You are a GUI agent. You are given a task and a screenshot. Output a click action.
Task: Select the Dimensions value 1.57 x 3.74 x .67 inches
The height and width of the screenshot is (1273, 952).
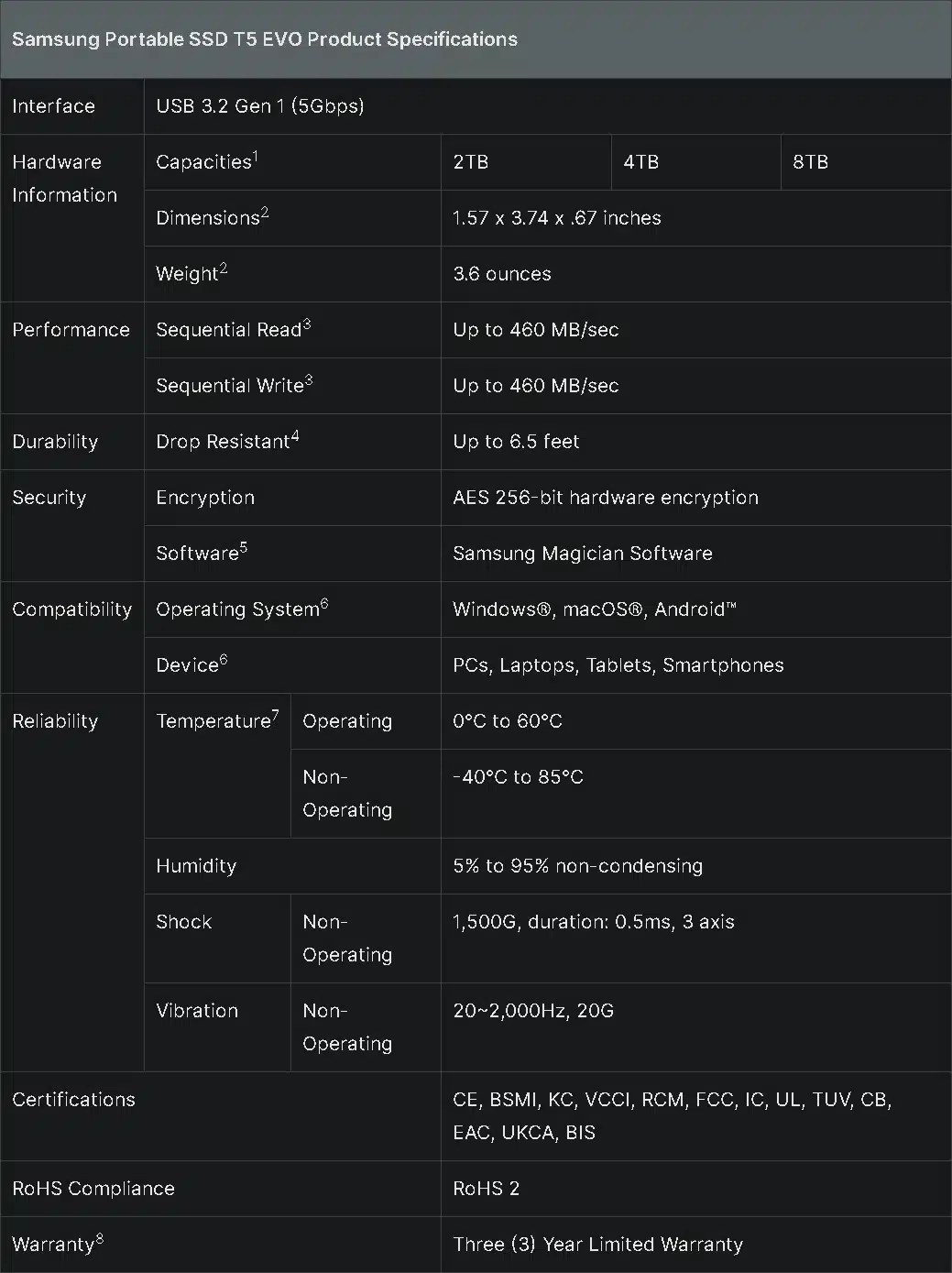point(557,218)
